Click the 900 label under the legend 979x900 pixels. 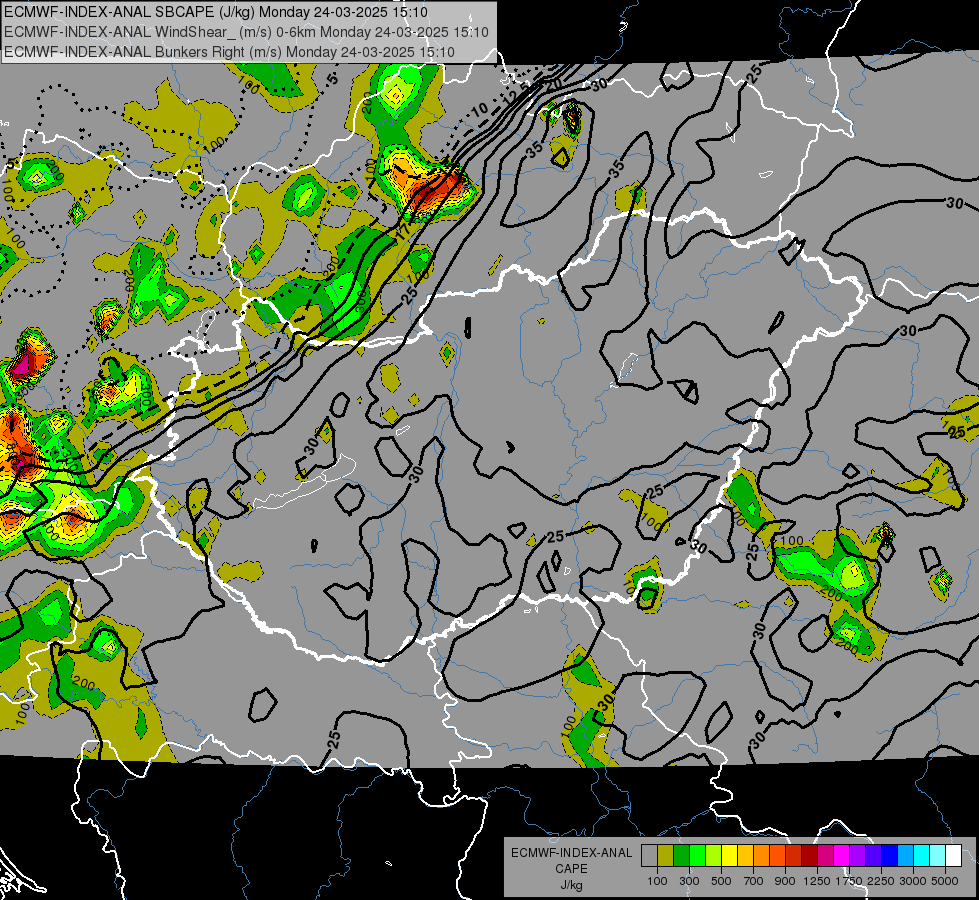click(785, 881)
